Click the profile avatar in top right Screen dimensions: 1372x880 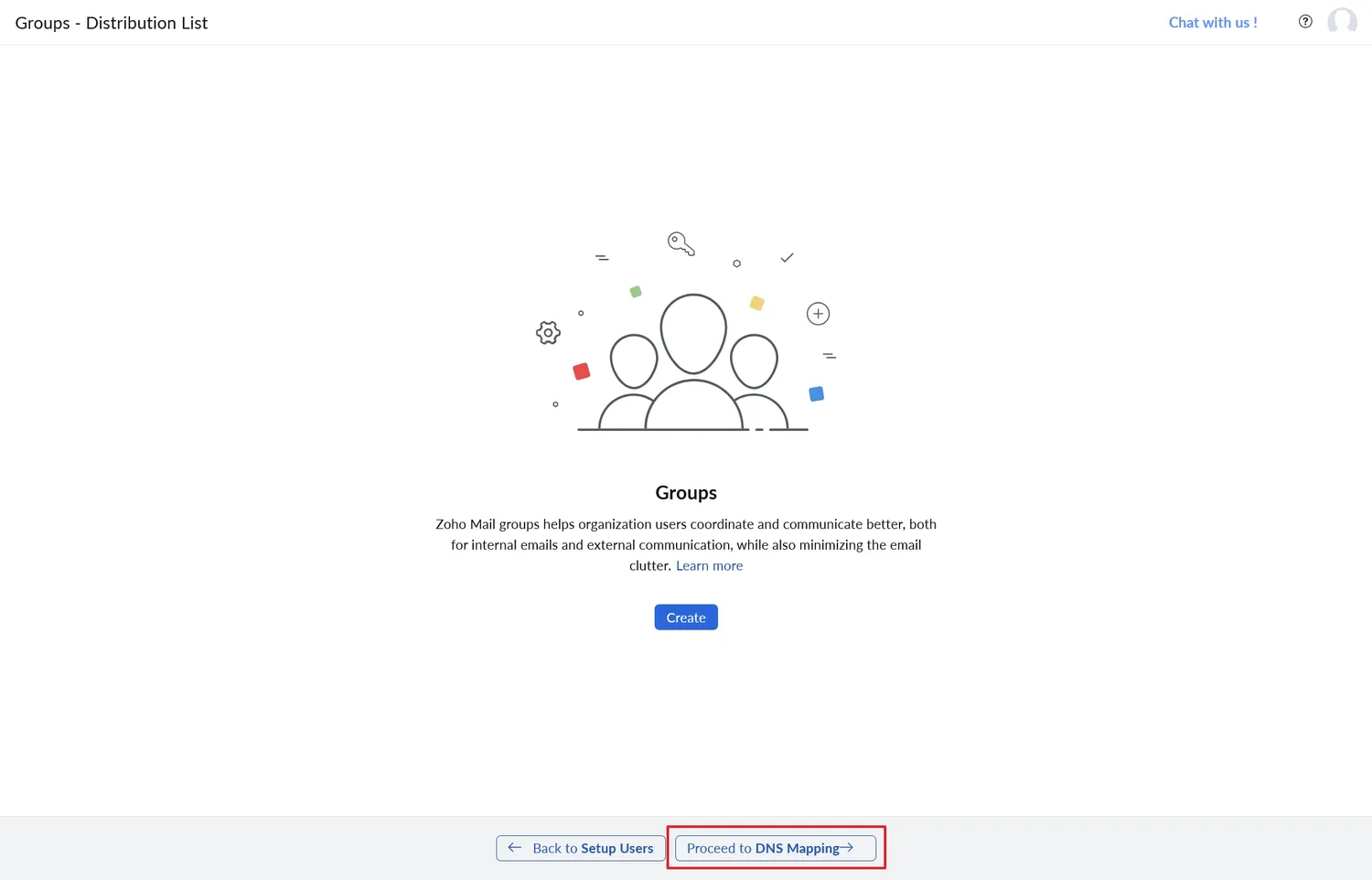tap(1342, 21)
